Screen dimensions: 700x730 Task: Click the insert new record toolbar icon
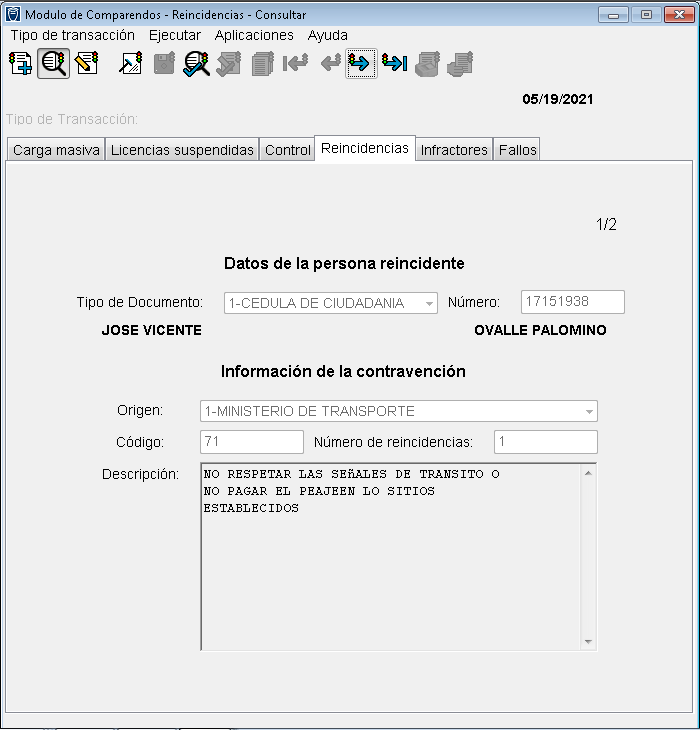click(20, 64)
